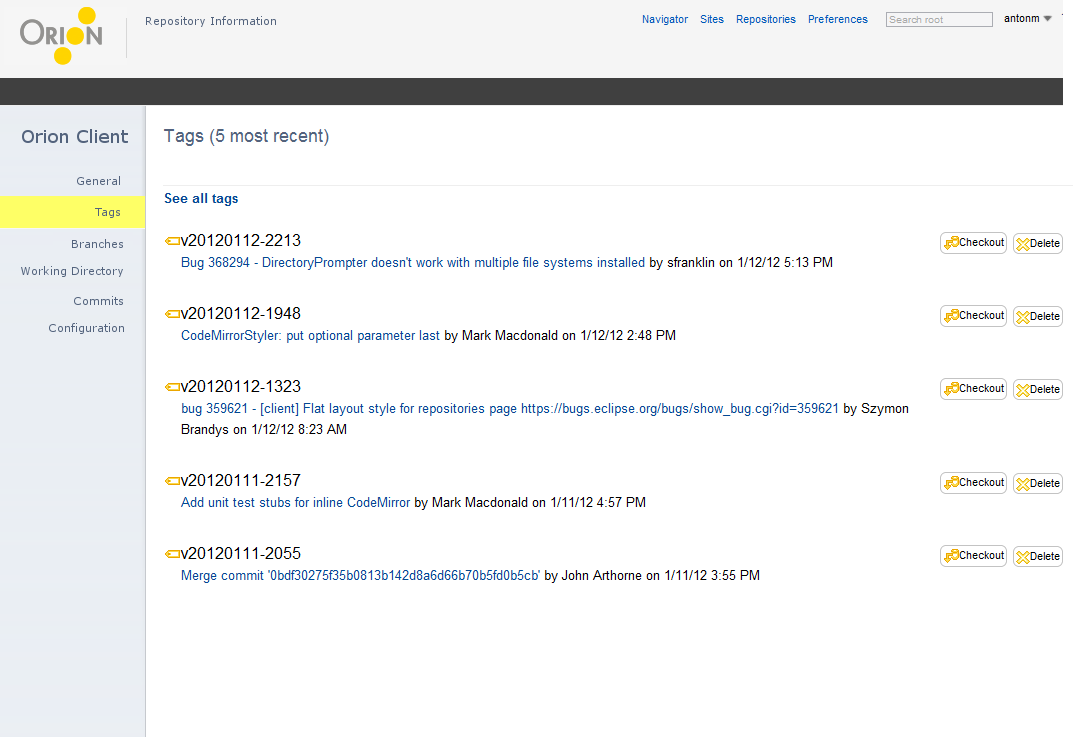This screenshot has width=1073, height=737.
Task: Open the Navigator page
Action: 664,19
